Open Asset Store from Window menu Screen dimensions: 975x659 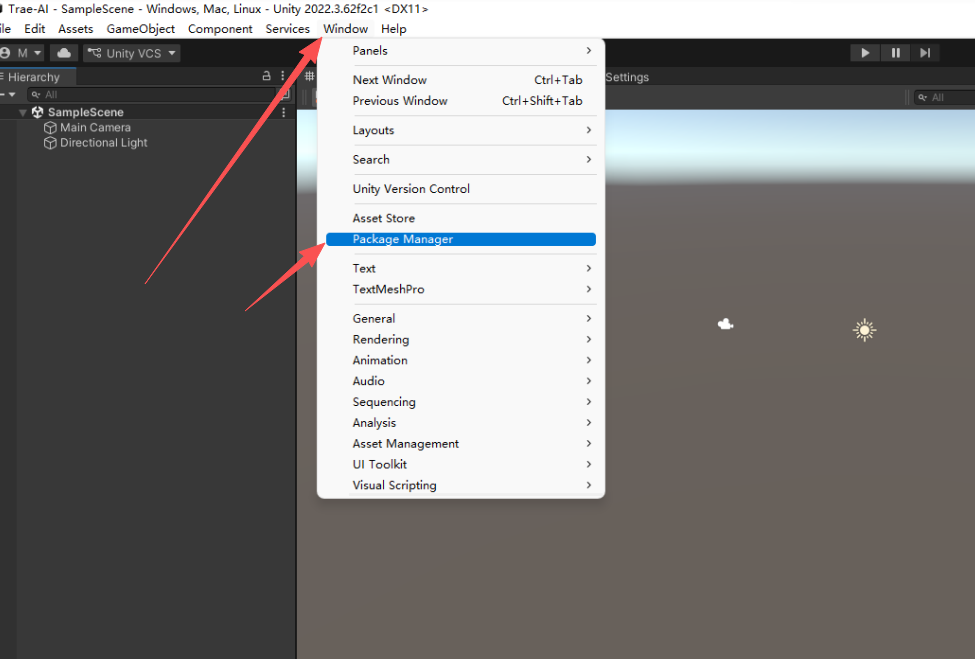click(461, 218)
